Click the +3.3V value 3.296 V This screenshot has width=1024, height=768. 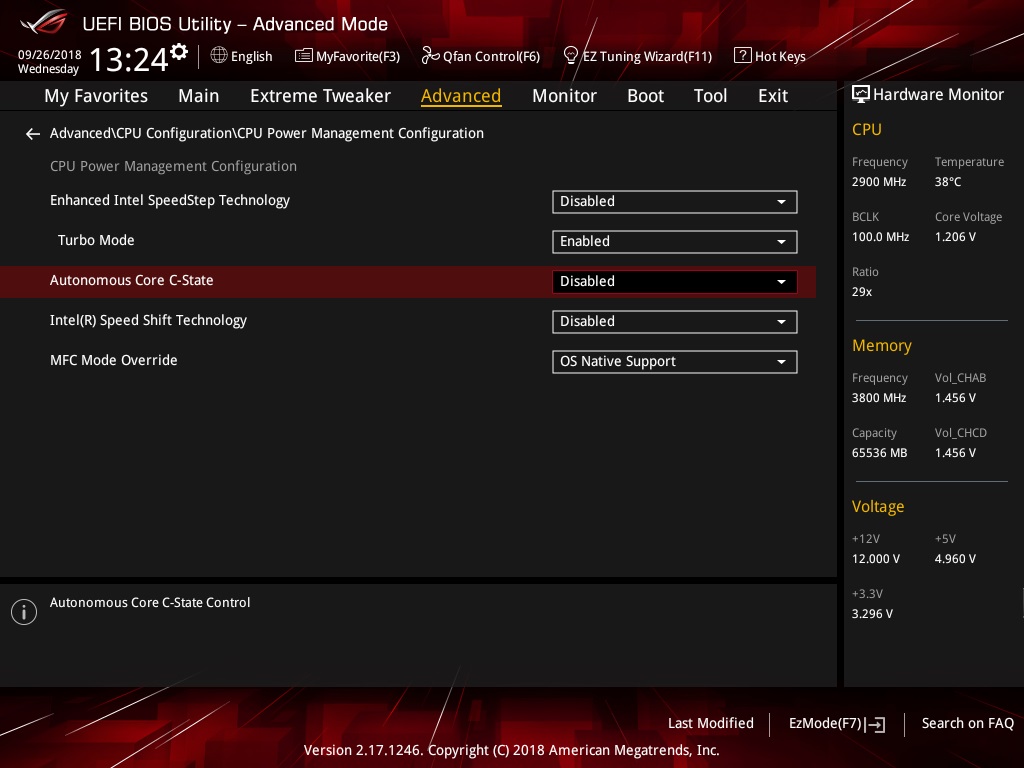point(872,614)
